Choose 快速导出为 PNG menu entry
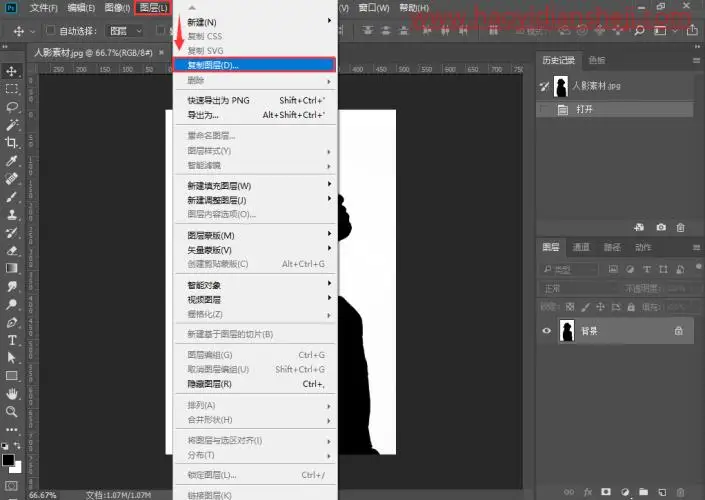 click(x=255, y=100)
